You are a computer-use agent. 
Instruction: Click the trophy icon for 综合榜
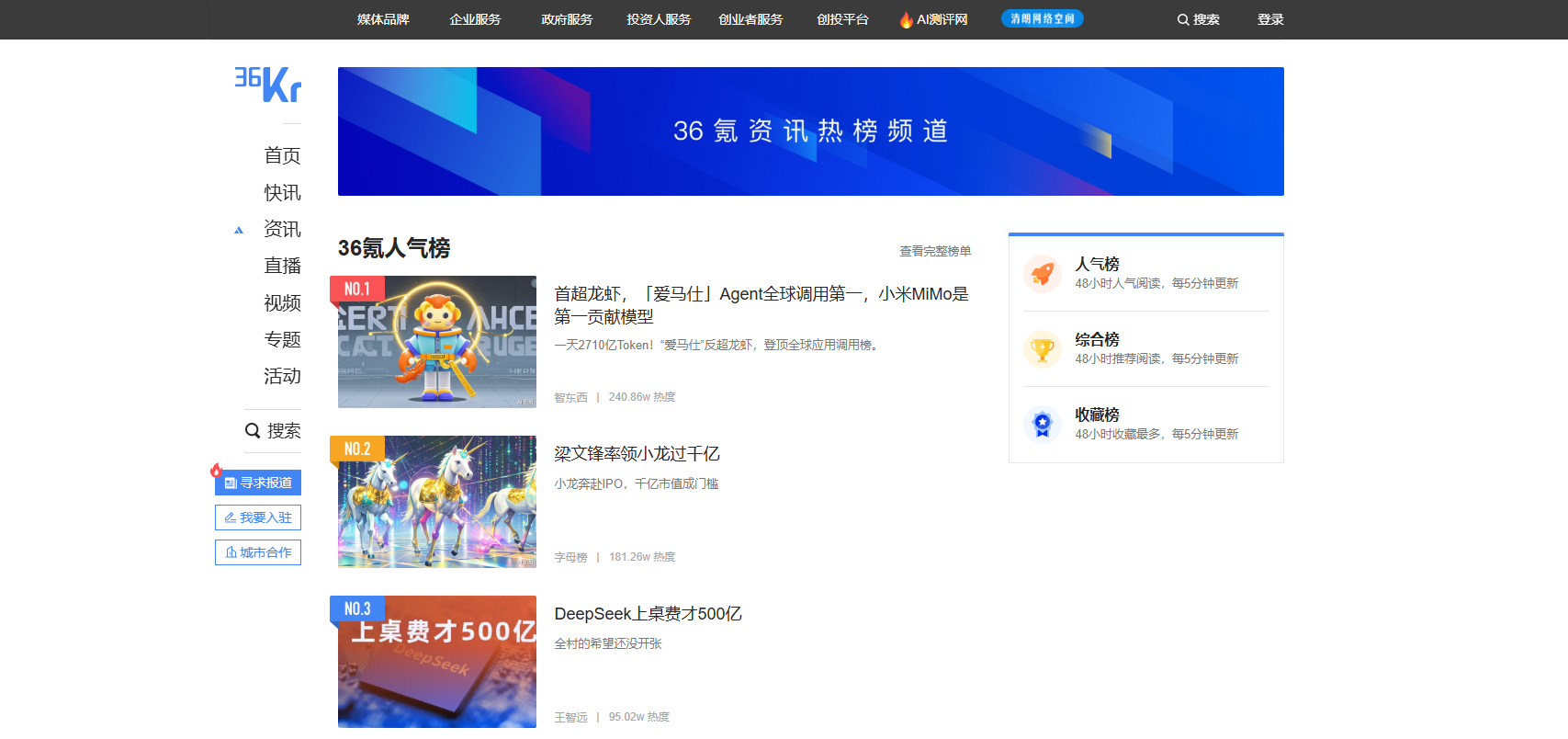tap(1043, 349)
